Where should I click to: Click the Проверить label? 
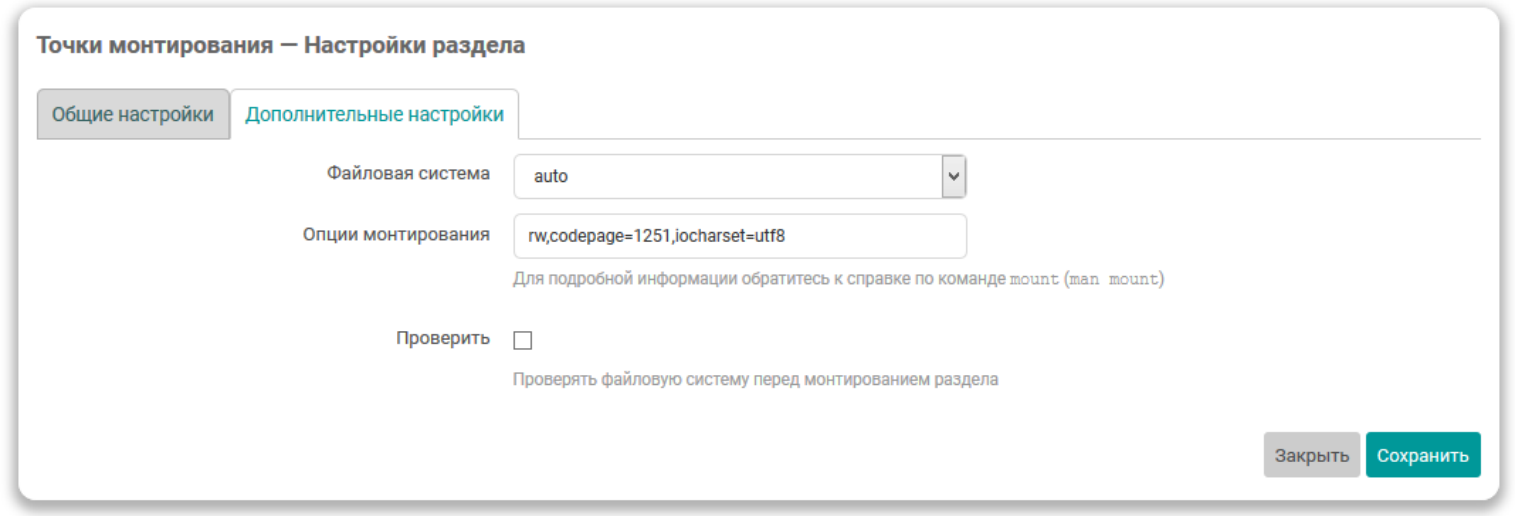442,338
